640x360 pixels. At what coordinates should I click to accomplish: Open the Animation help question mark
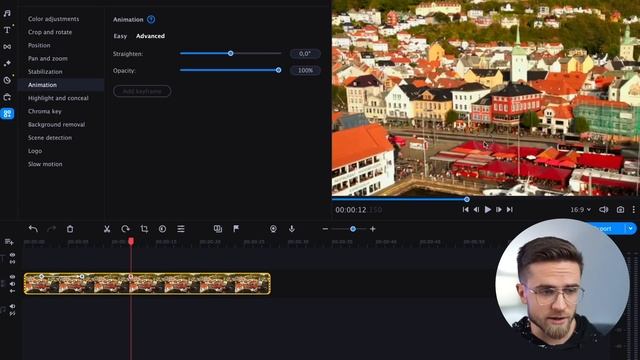point(151,19)
